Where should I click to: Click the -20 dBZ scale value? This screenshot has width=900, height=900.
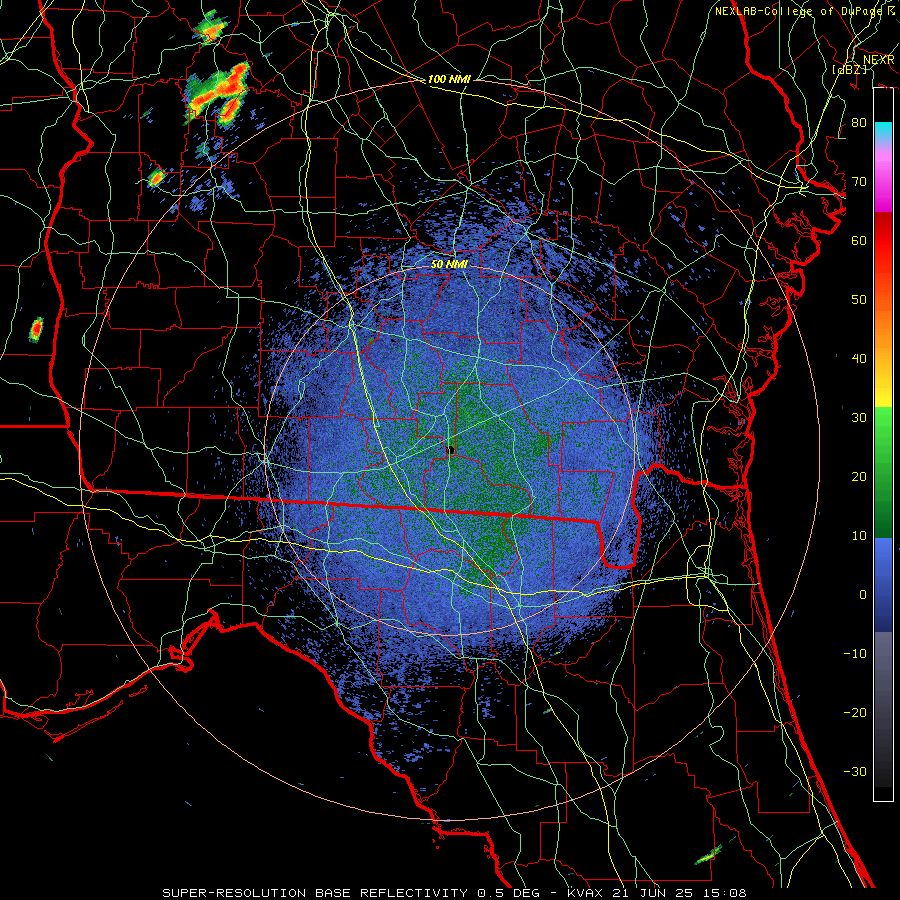[x=855, y=712]
